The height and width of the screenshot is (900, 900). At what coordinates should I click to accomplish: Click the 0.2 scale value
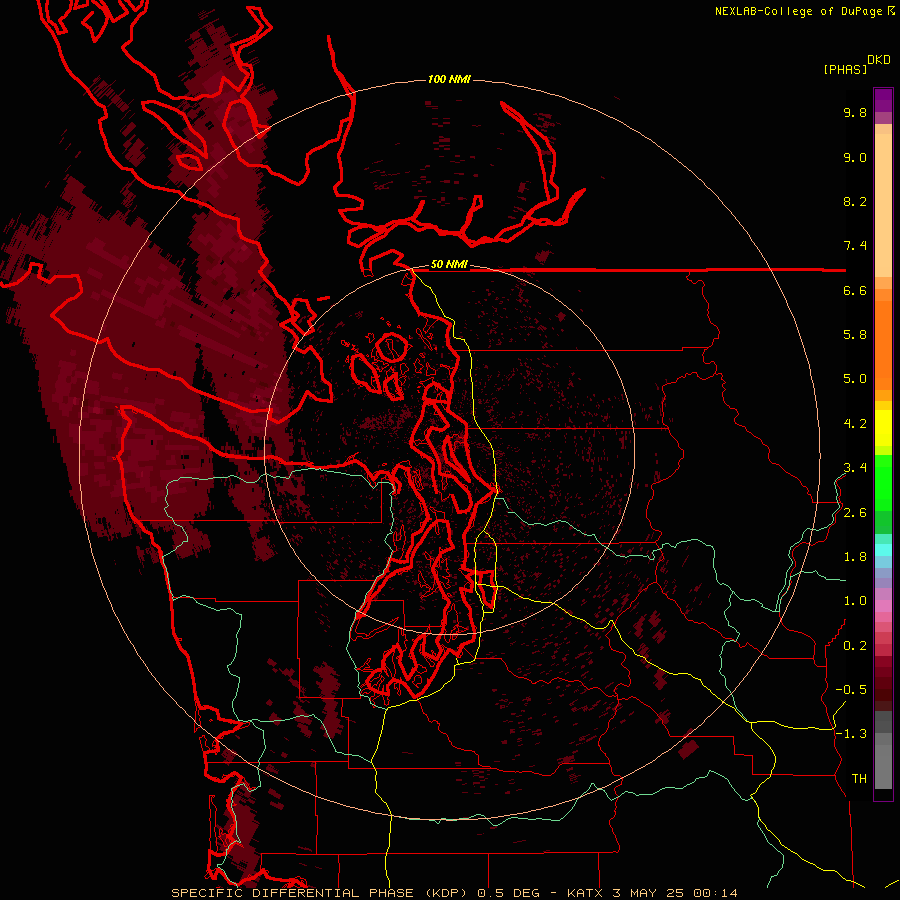click(855, 646)
